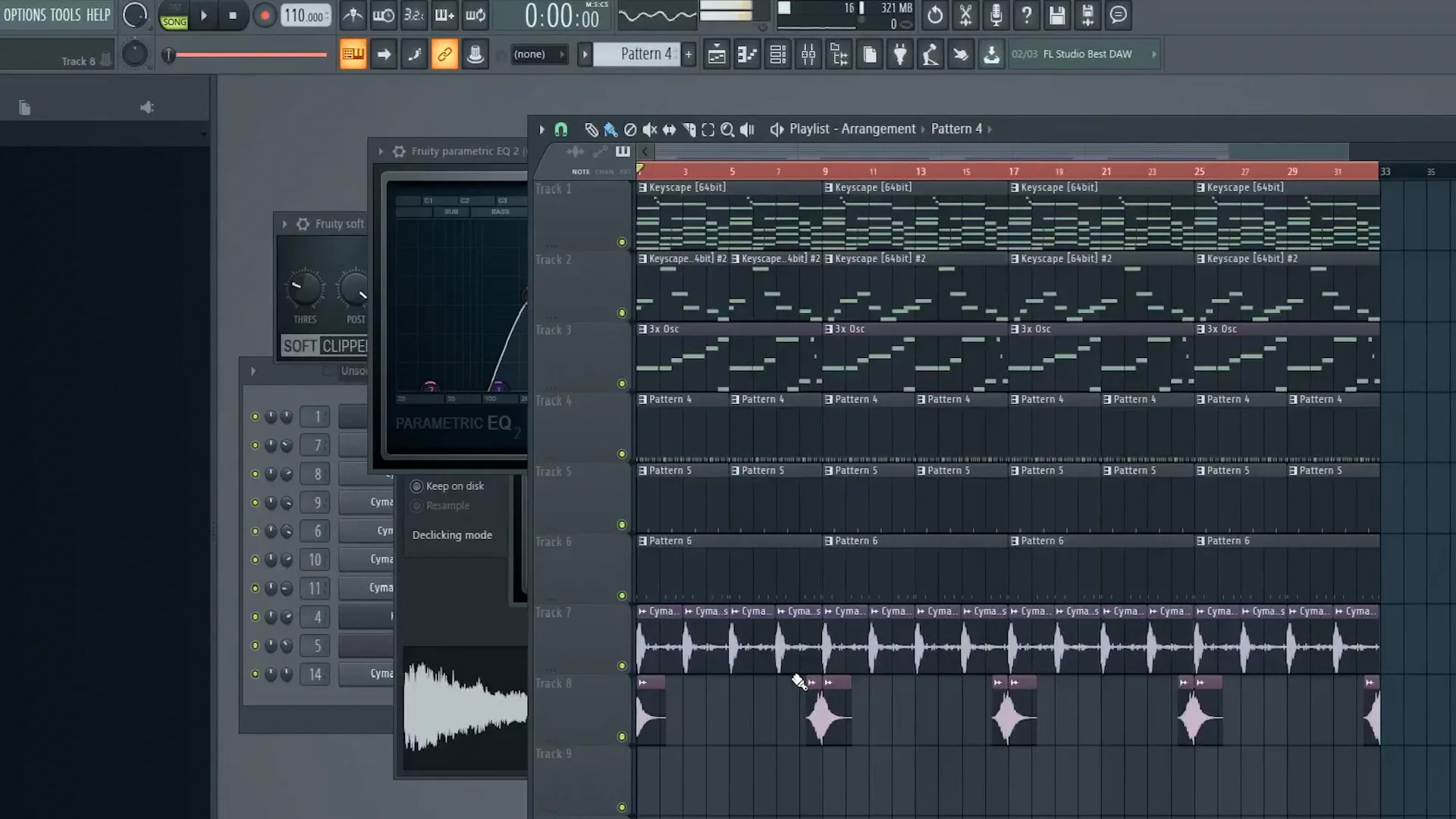Select the Playlist Slip tool
The width and height of the screenshot is (1456, 819).
[669, 130]
